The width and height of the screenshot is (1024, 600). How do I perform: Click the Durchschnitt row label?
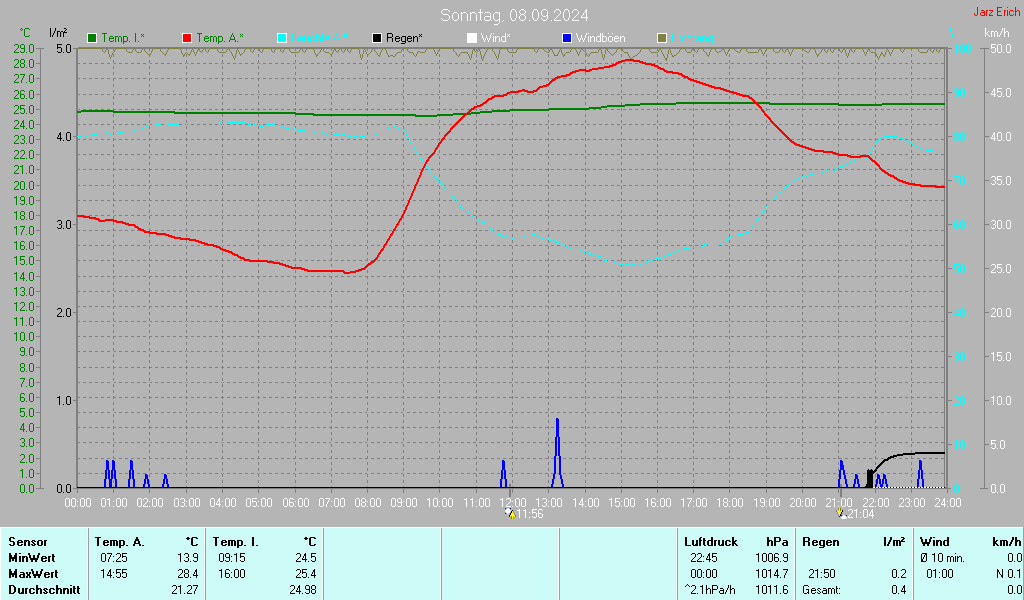click(x=42, y=590)
